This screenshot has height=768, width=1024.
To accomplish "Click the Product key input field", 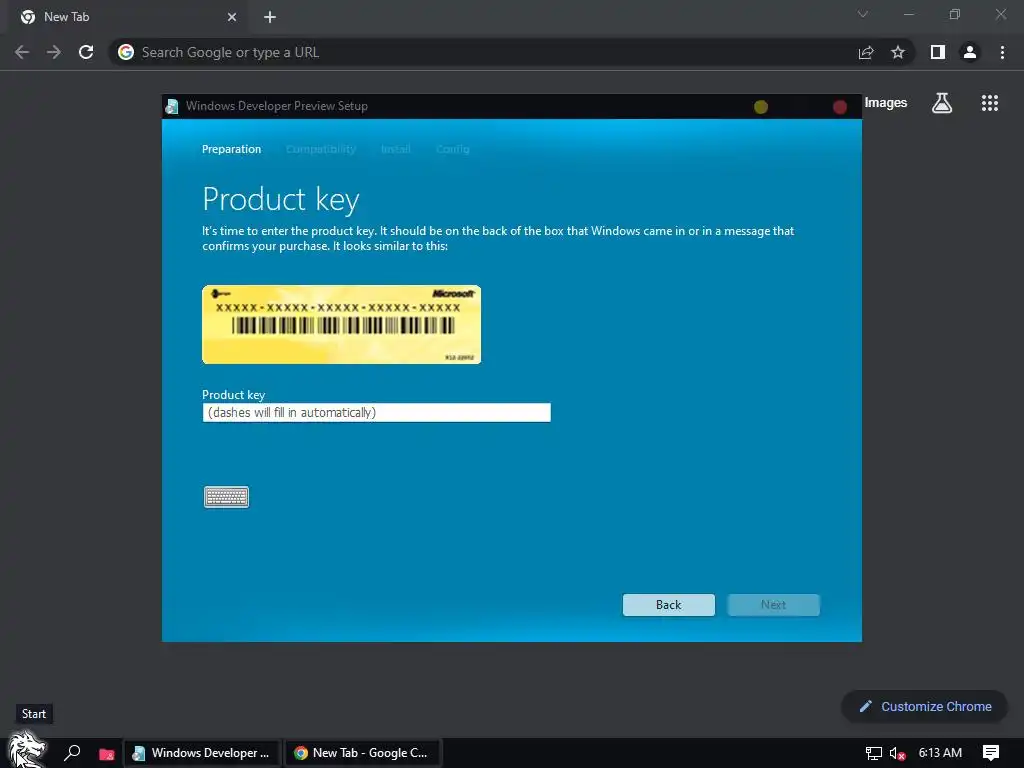I will coord(376,413).
